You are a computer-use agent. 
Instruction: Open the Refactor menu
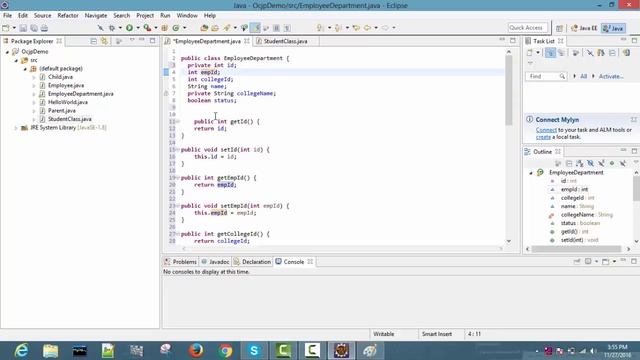point(68,16)
